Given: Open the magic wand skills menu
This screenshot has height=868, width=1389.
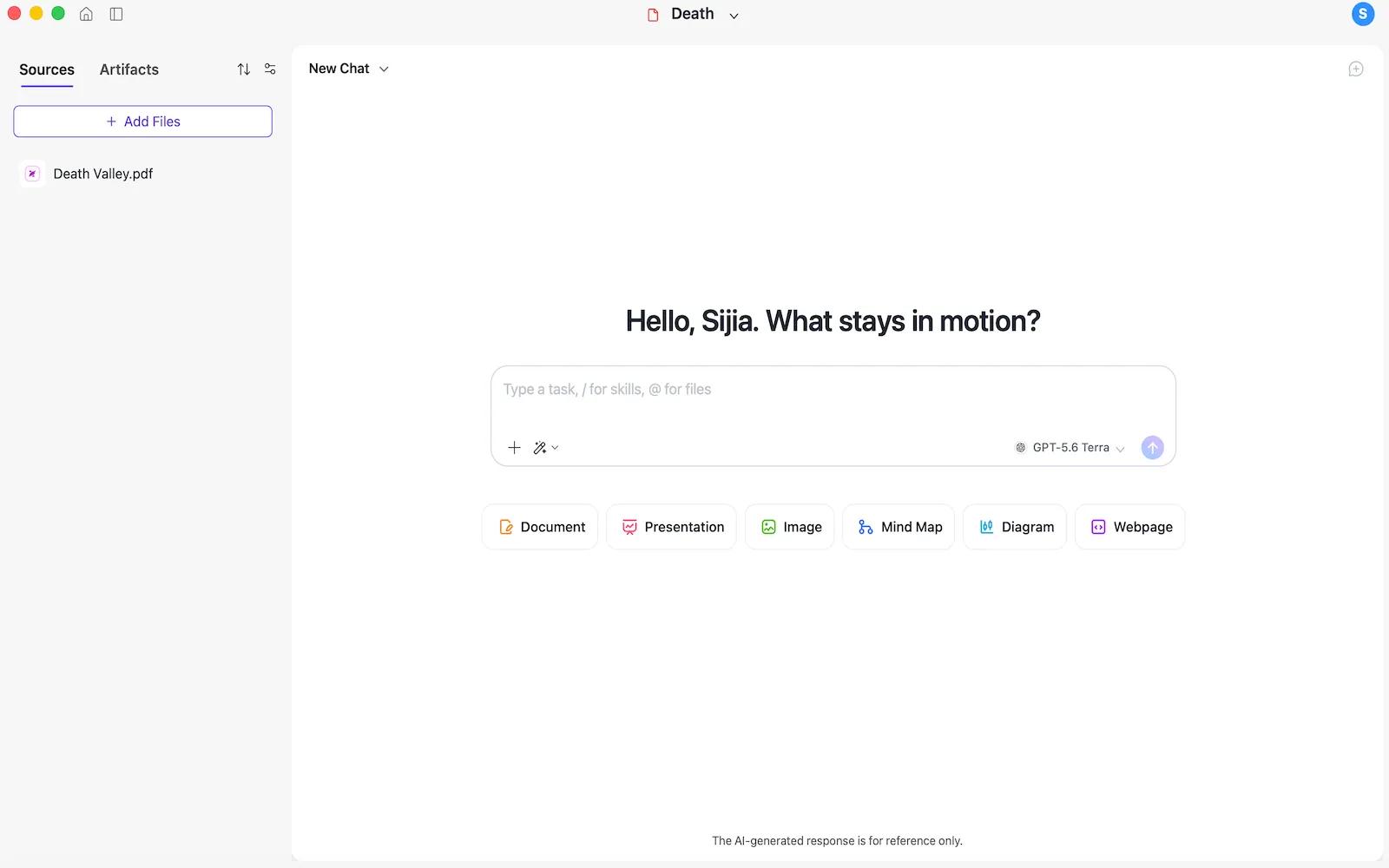Looking at the screenshot, I should [x=545, y=448].
